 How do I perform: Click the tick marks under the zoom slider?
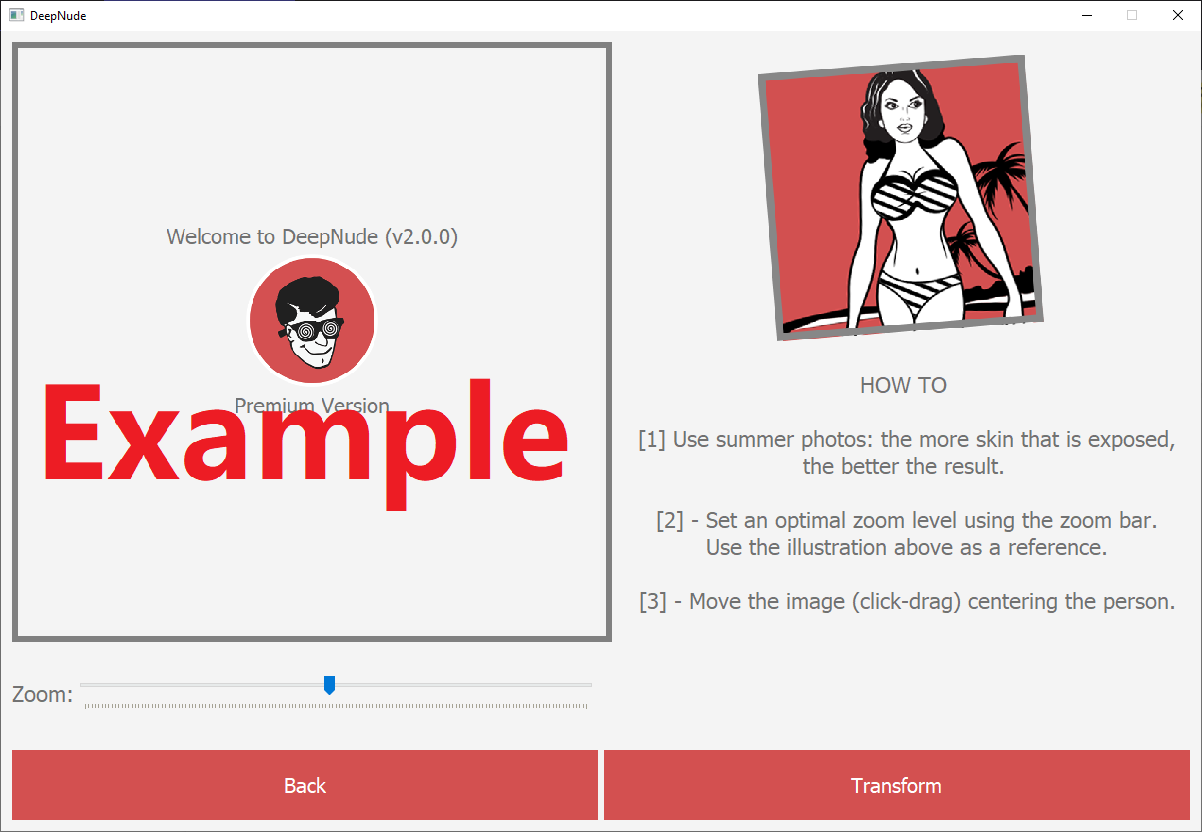coord(336,706)
